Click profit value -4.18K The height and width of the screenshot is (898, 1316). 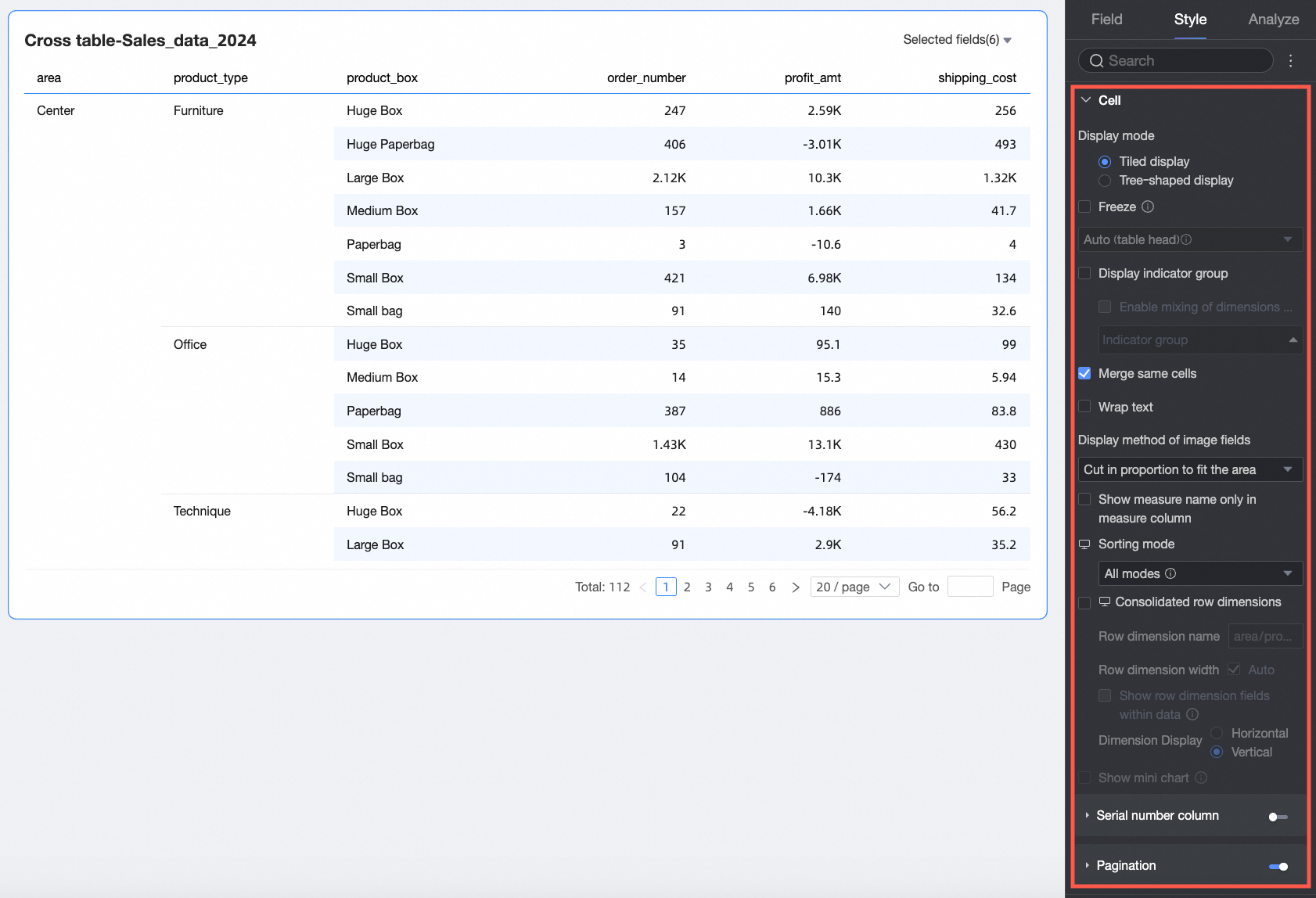[x=822, y=512]
